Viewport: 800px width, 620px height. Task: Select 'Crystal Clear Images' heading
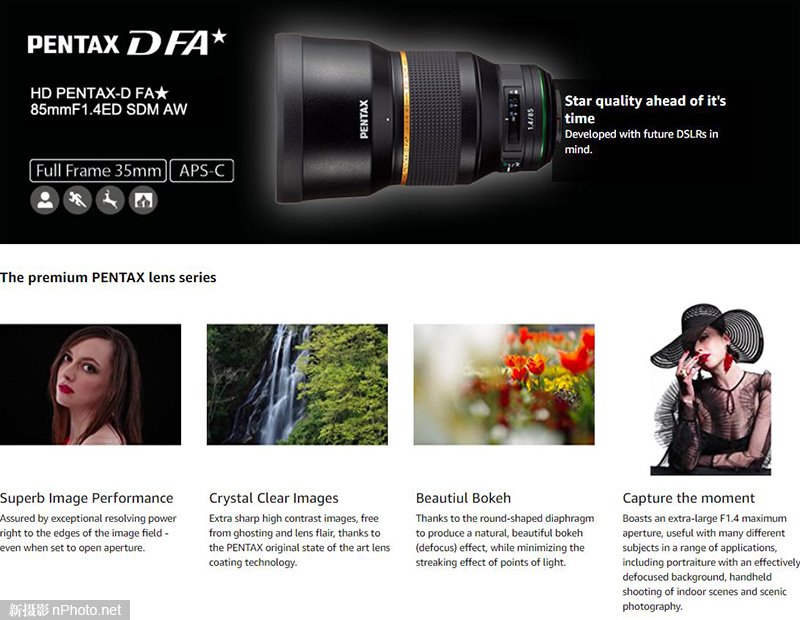pos(273,498)
